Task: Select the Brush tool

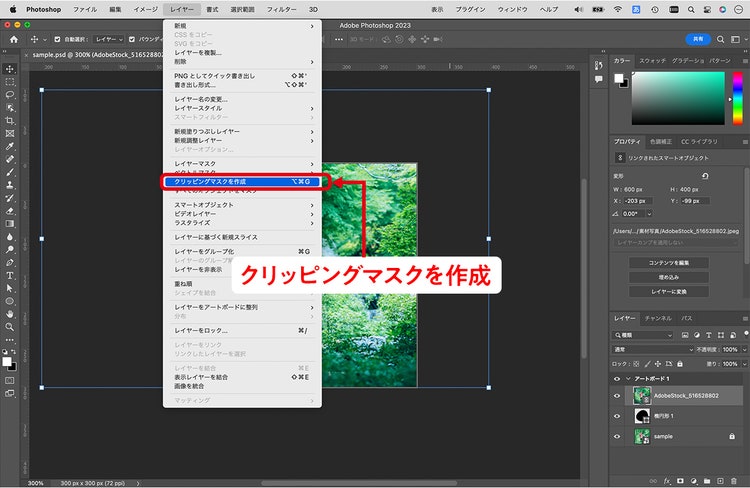Action: point(10,172)
